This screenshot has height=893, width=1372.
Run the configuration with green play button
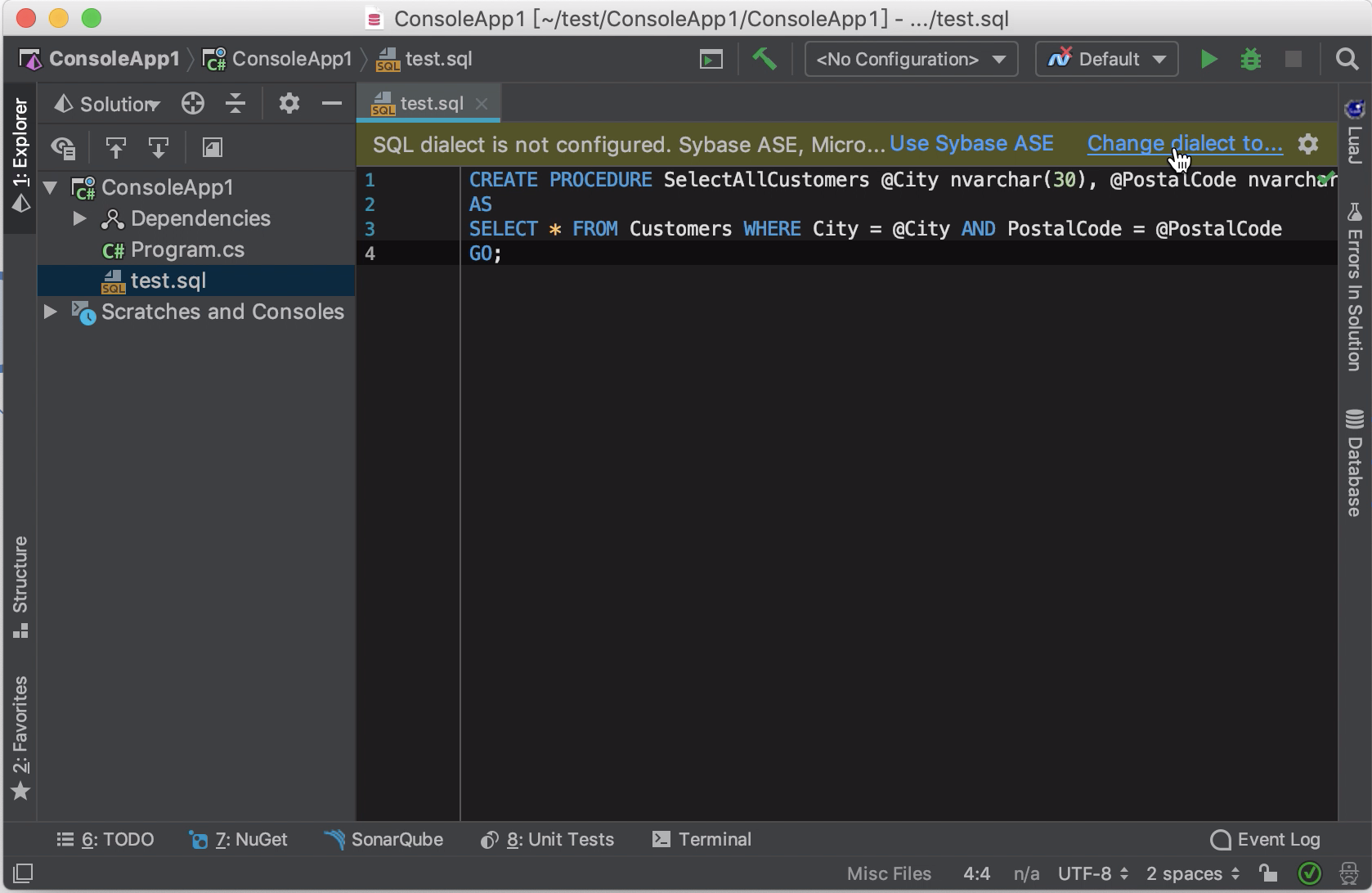(1208, 59)
